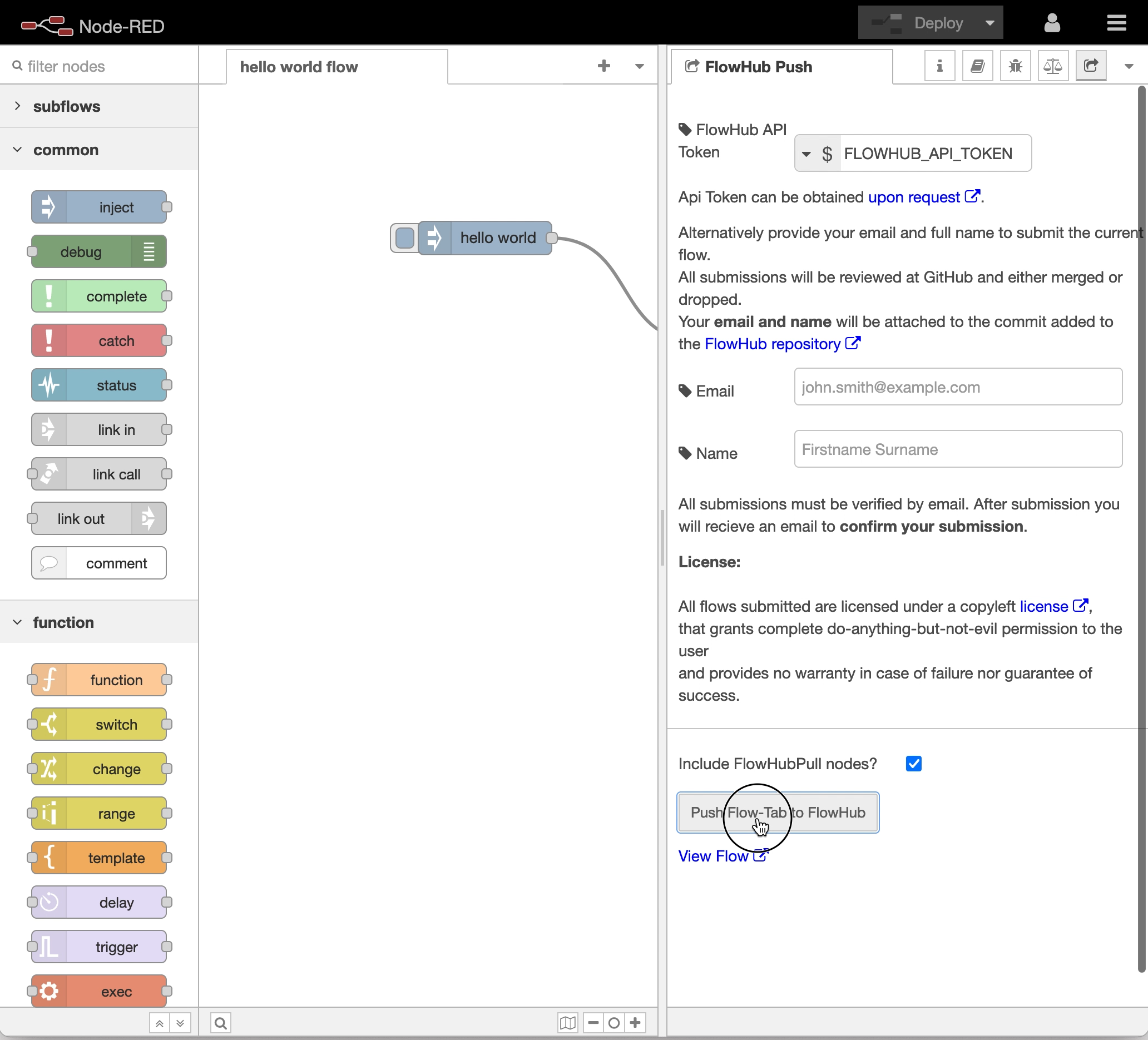Select the exec node in palette
The width and height of the screenshot is (1148, 1040).
pyautogui.click(x=99, y=991)
